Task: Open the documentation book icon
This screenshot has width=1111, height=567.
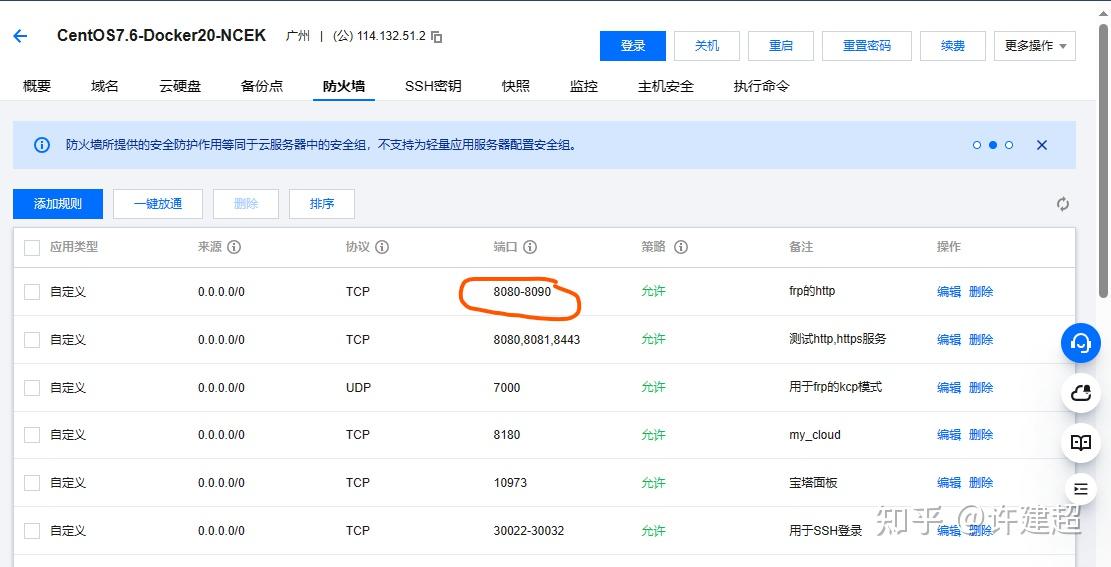Action: pyautogui.click(x=1081, y=443)
